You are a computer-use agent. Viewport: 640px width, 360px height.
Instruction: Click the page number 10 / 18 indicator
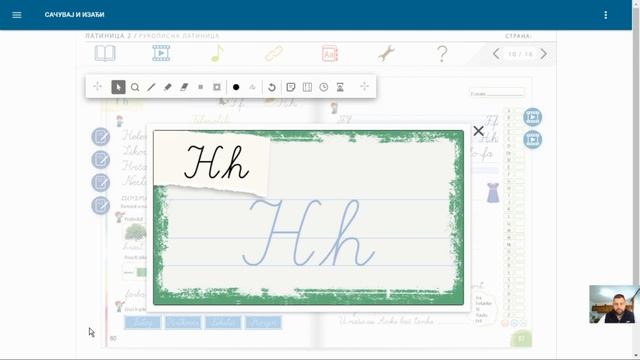520,54
